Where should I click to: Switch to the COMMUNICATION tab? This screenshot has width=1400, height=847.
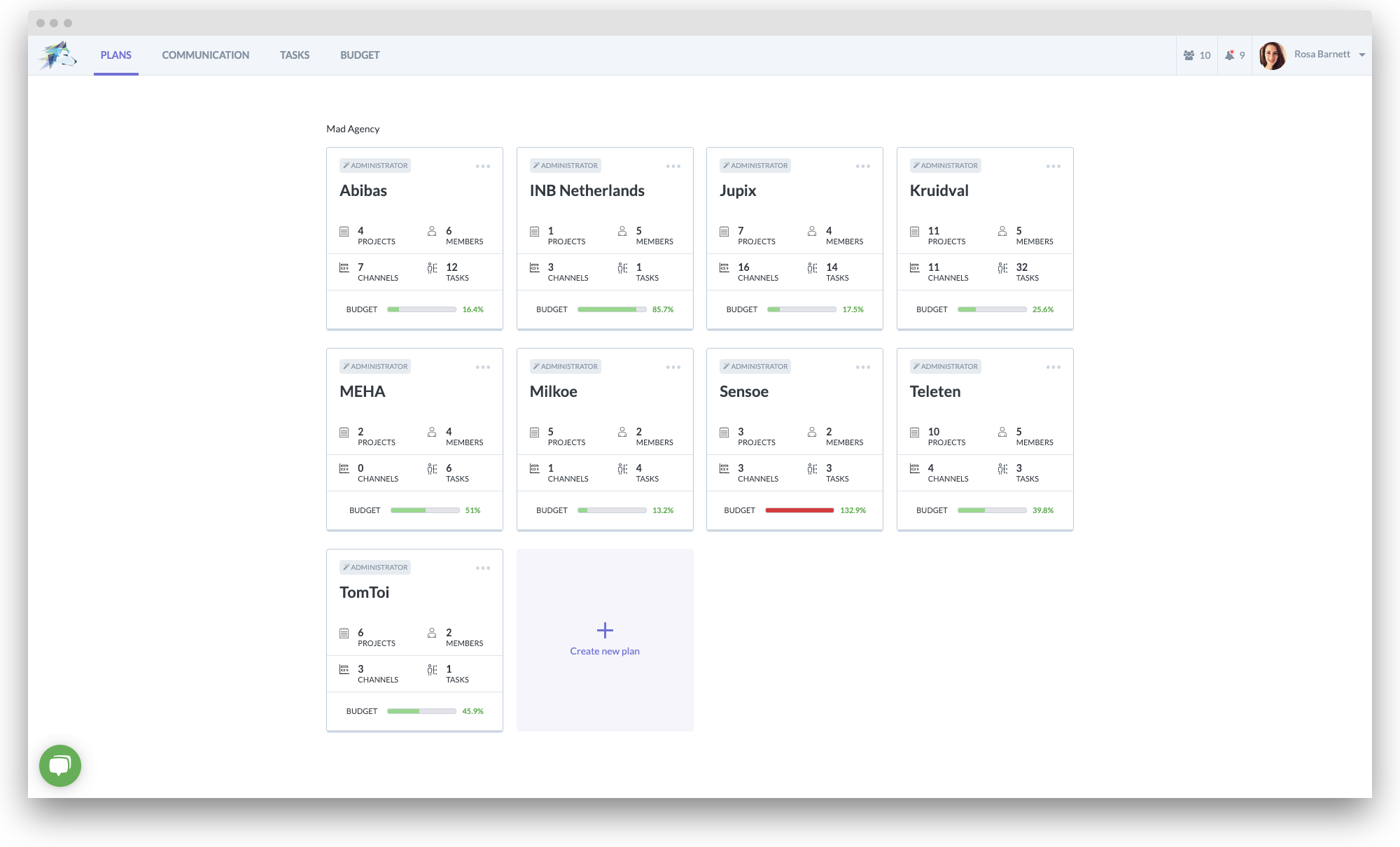(205, 55)
